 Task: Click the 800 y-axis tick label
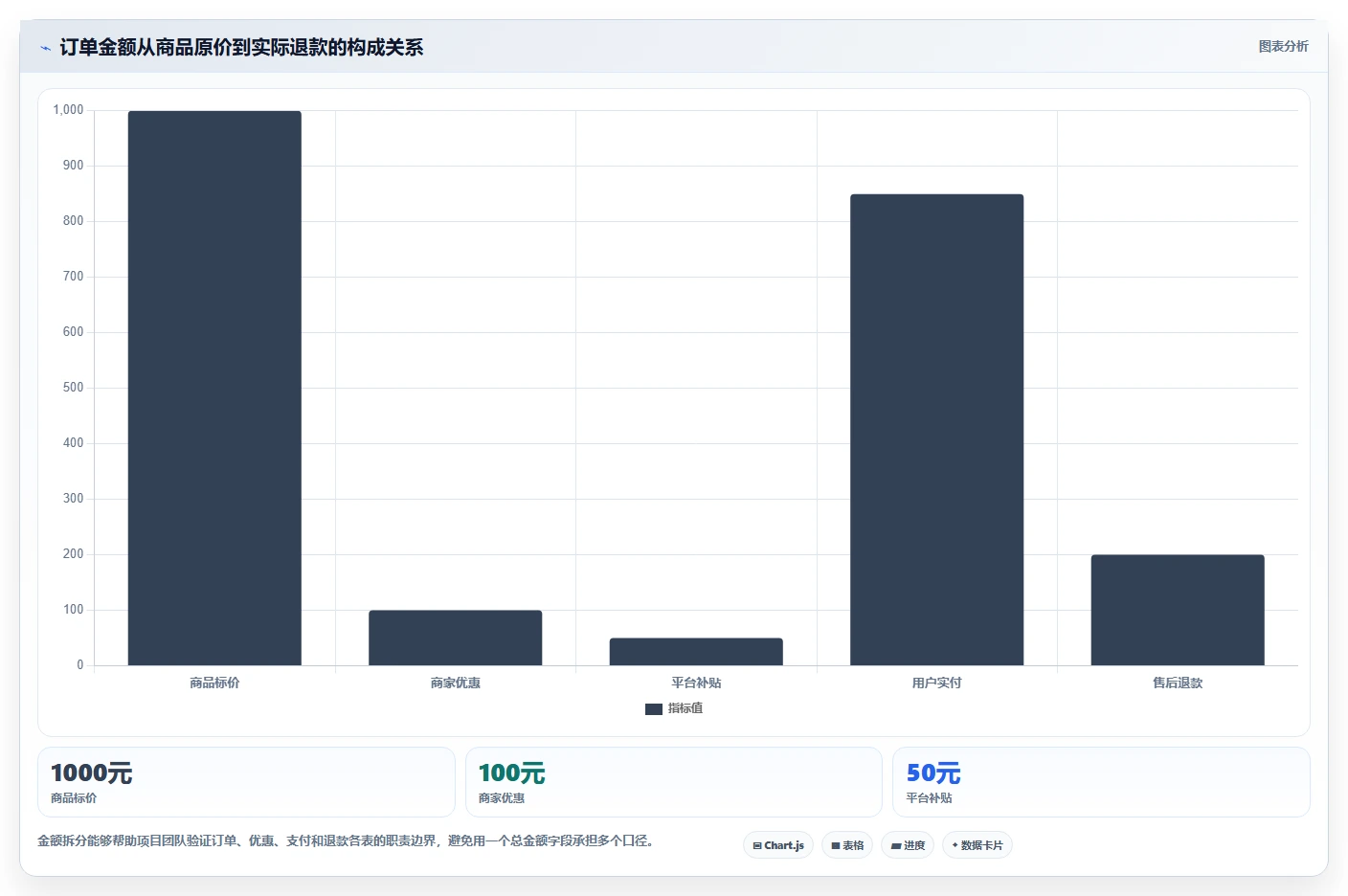click(x=73, y=221)
